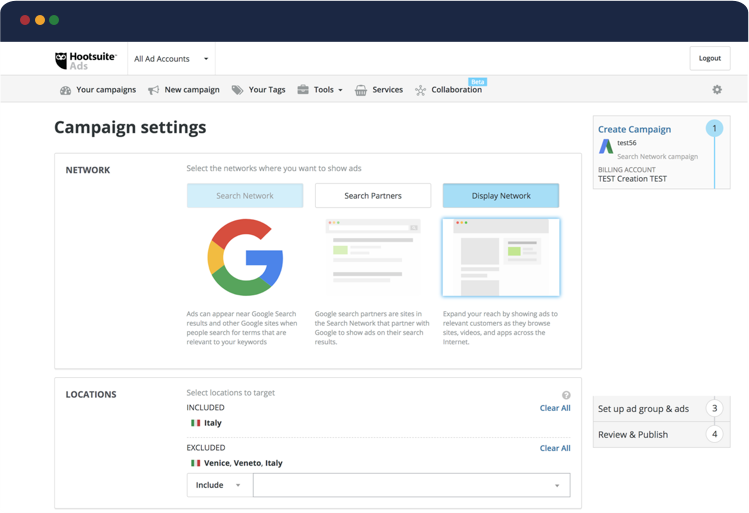Open the Collaboration beta tab
The image size is (749, 513).
(x=455, y=90)
